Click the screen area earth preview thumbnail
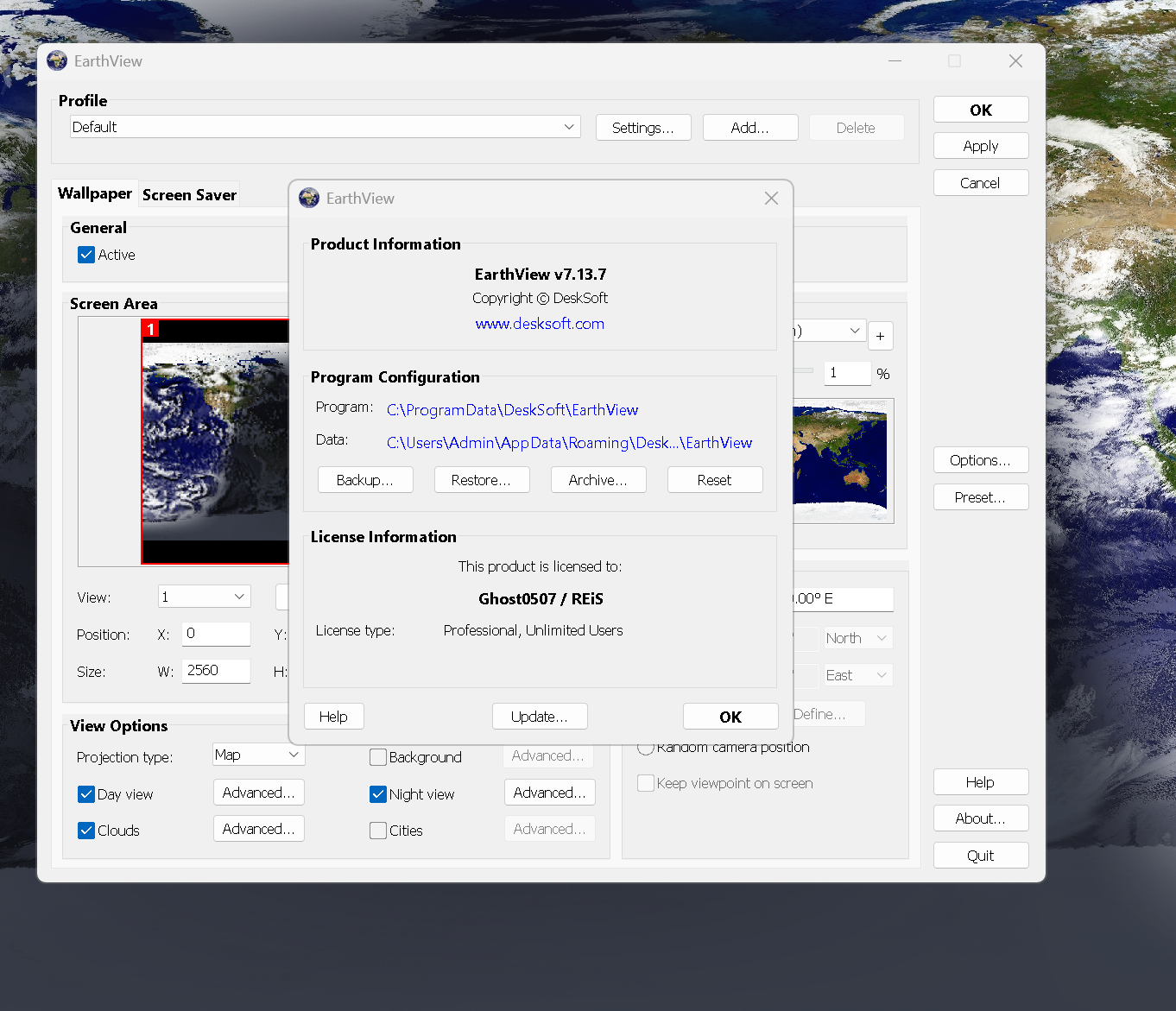This screenshot has width=1176, height=1011. (x=215, y=441)
